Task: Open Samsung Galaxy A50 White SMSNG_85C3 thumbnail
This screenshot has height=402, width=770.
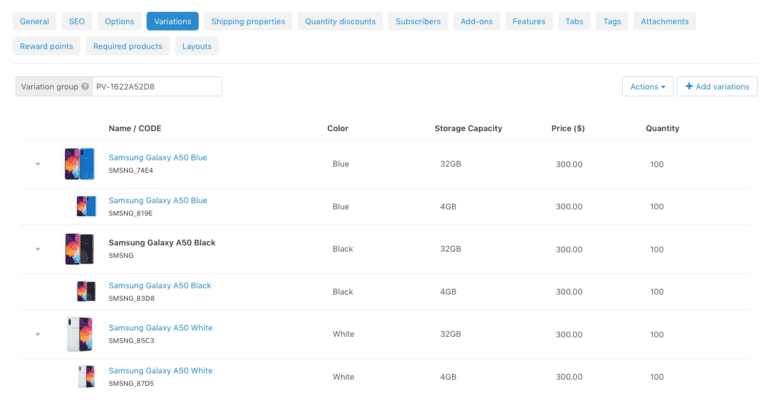Action: click(80, 334)
